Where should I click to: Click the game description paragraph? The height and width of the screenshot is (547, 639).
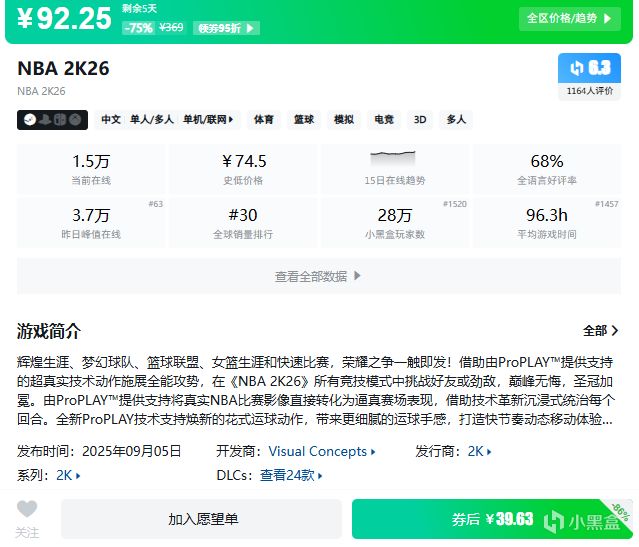click(315, 390)
